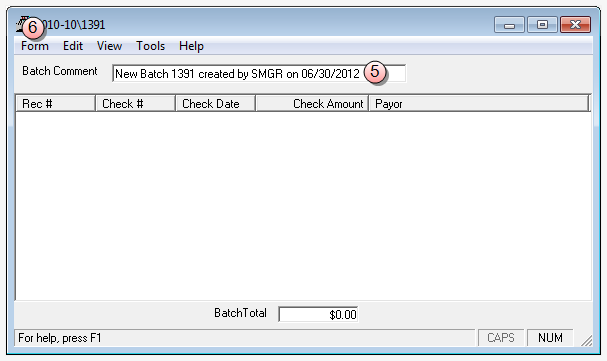Open the Form menu
The height and width of the screenshot is (361, 607).
click(x=35, y=46)
